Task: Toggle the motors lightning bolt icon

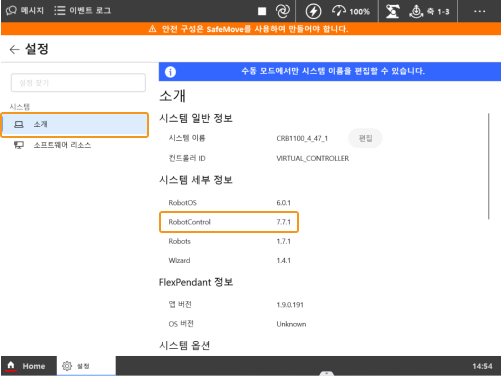Action: coord(313,11)
